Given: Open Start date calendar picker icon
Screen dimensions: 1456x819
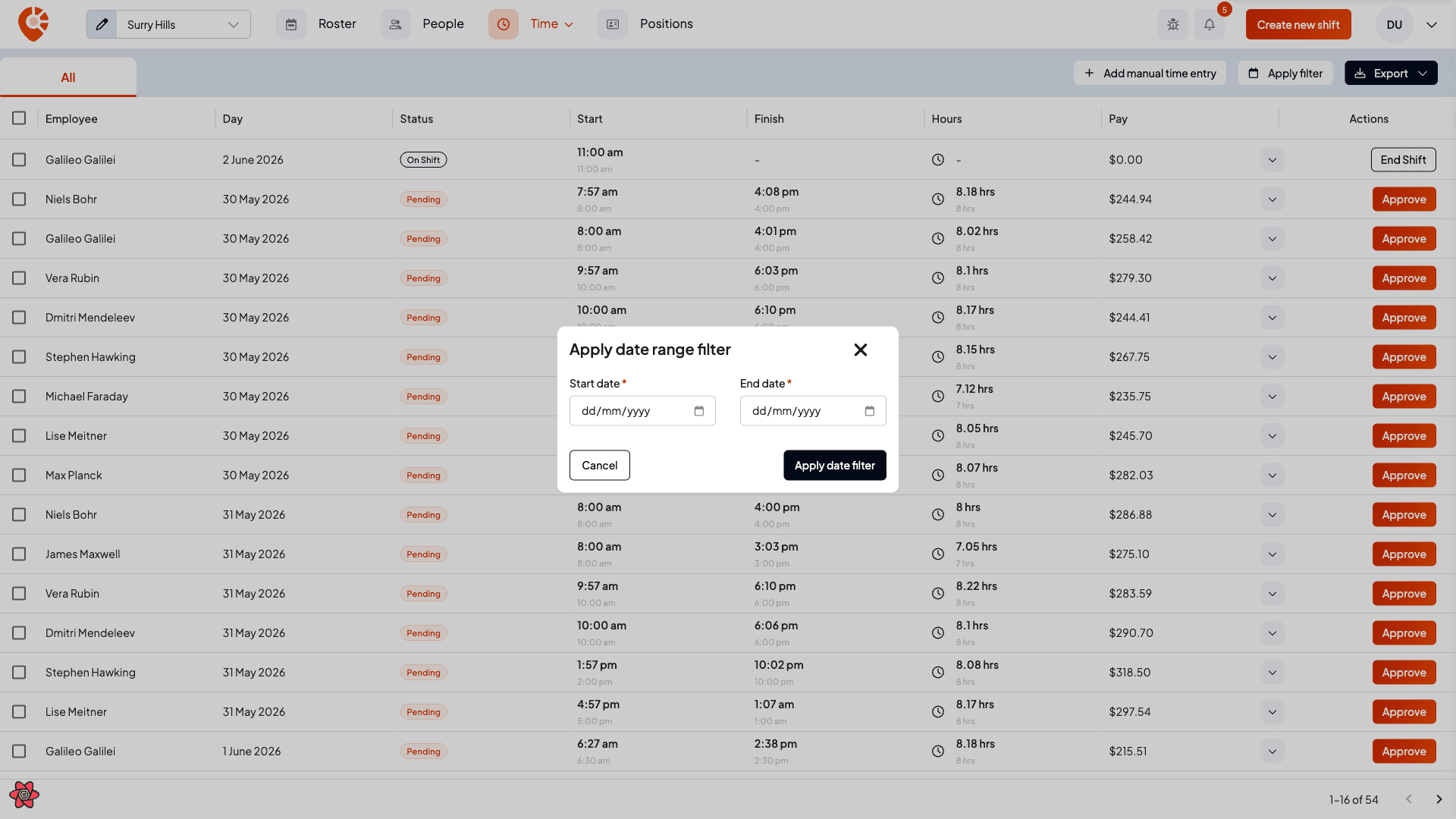Looking at the screenshot, I should 699,411.
